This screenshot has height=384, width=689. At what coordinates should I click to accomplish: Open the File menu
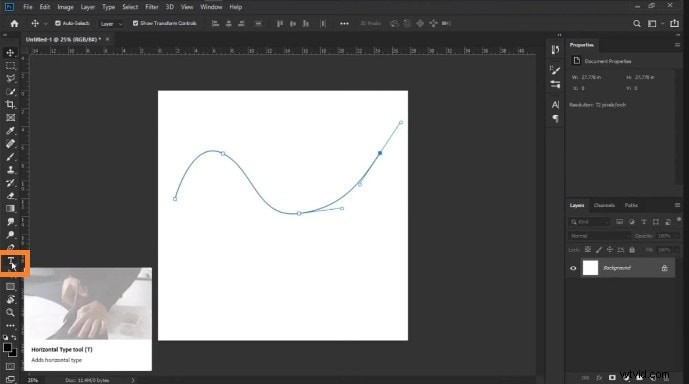pyautogui.click(x=28, y=7)
